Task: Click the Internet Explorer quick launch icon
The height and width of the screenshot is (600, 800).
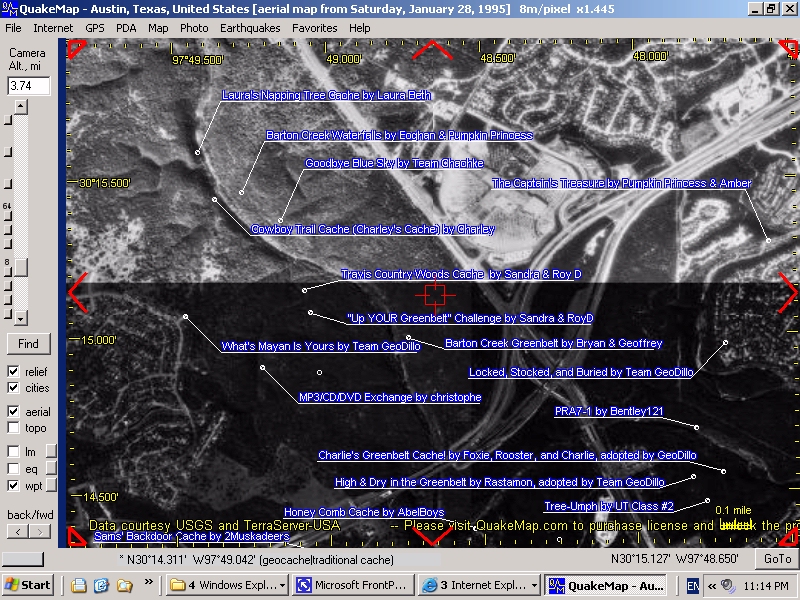Action: pos(100,585)
